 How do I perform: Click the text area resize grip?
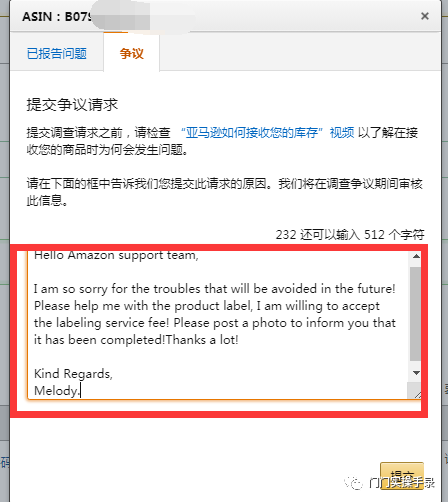coord(417,394)
